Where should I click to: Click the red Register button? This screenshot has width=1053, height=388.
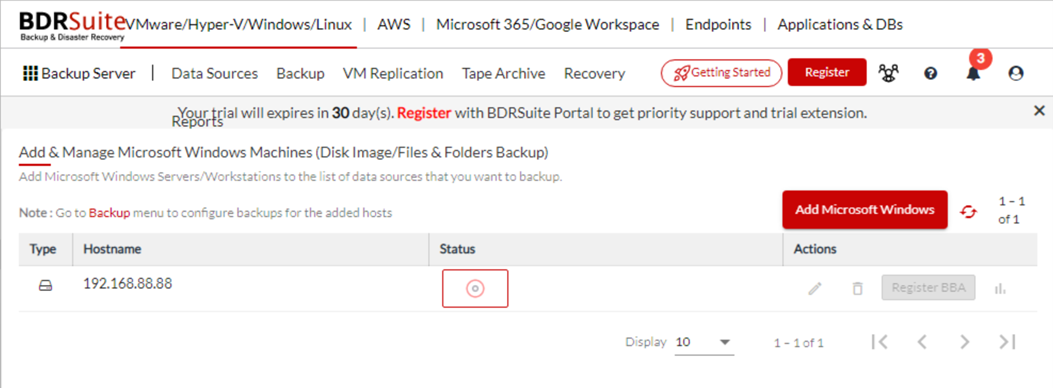coord(827,72)
